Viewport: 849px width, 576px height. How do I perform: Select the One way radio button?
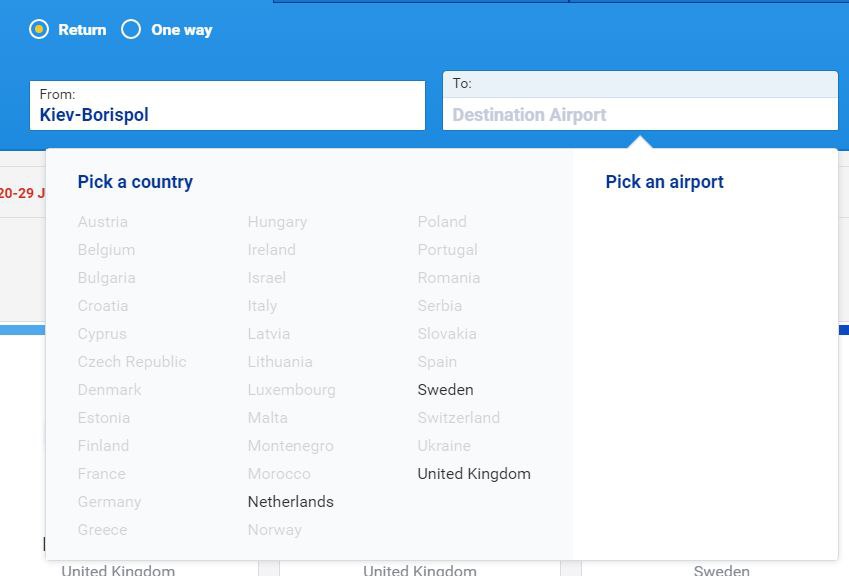(x=131, y=30)
